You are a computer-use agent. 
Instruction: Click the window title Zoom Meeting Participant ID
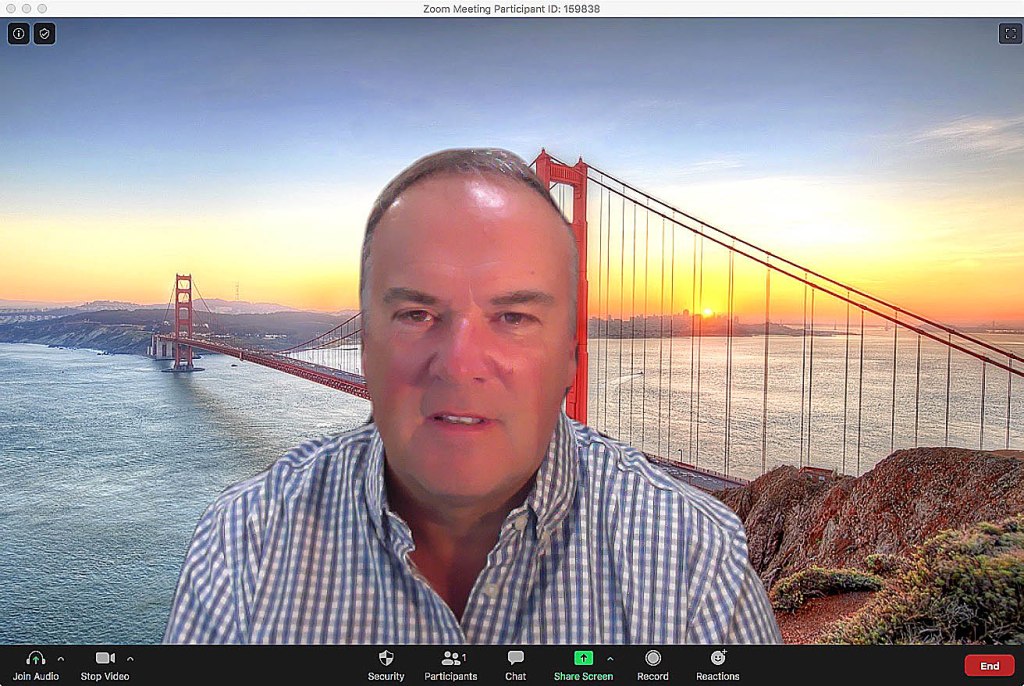point(512,8)
